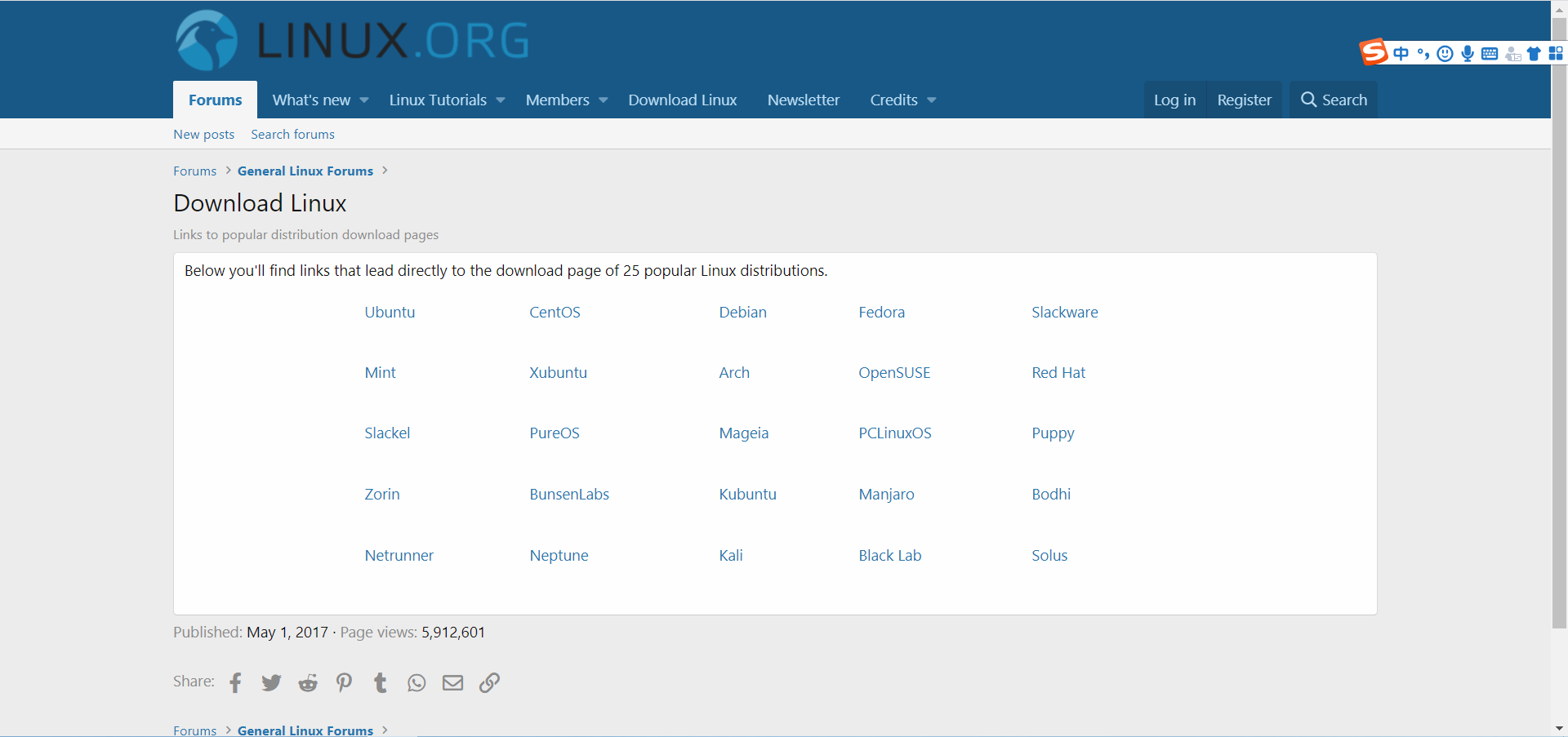Copy the page link with chain icon
Viewport: 1568px width, 737px height.
[x=489, y=682]
